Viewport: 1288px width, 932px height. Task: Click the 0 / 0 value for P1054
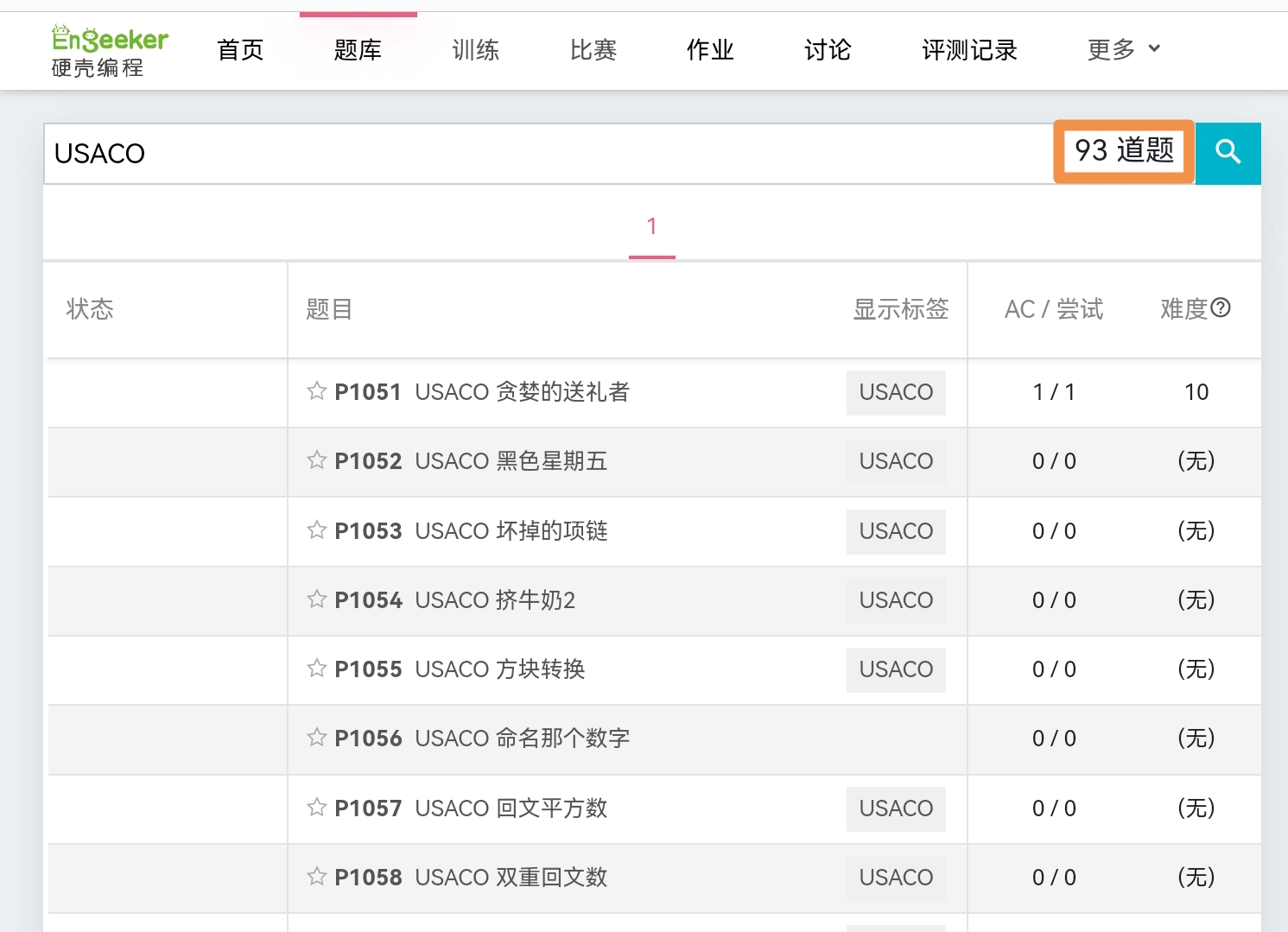pyautogui.click(x=1054, y=600)
